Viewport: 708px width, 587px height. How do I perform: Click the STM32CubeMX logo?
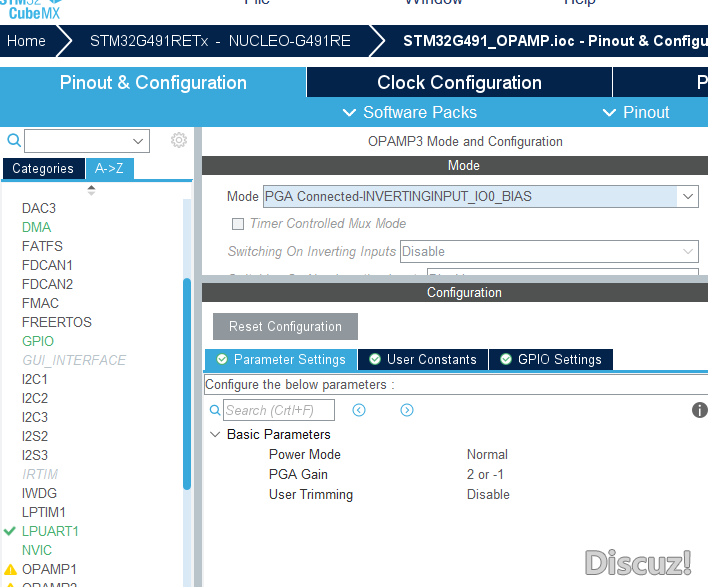[30, 9]
